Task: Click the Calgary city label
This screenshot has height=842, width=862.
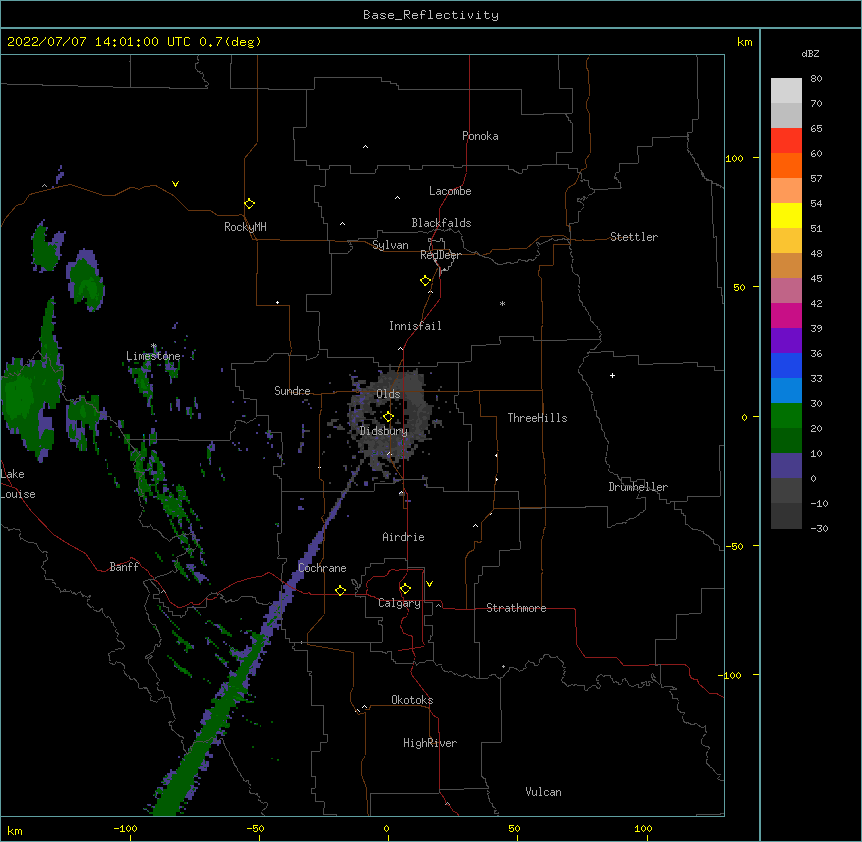Action: click(399, 603)
